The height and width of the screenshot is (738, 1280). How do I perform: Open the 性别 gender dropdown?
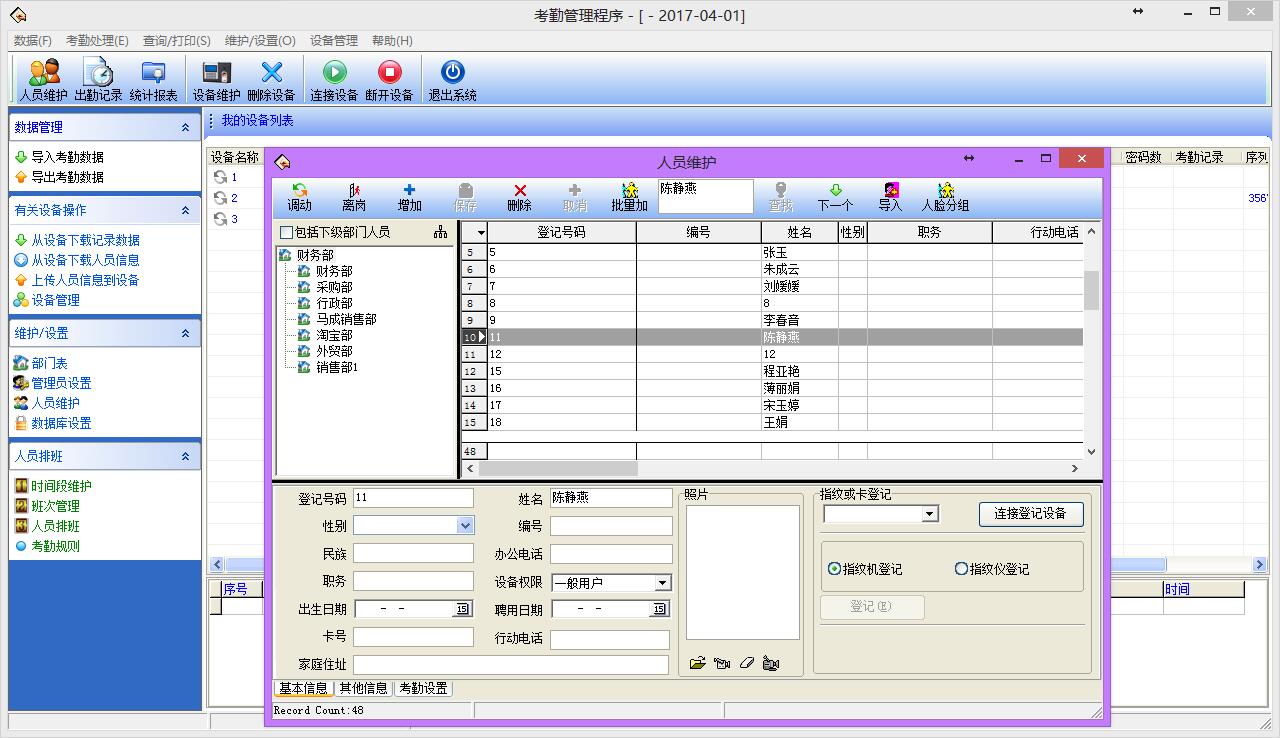click(465, 526)
